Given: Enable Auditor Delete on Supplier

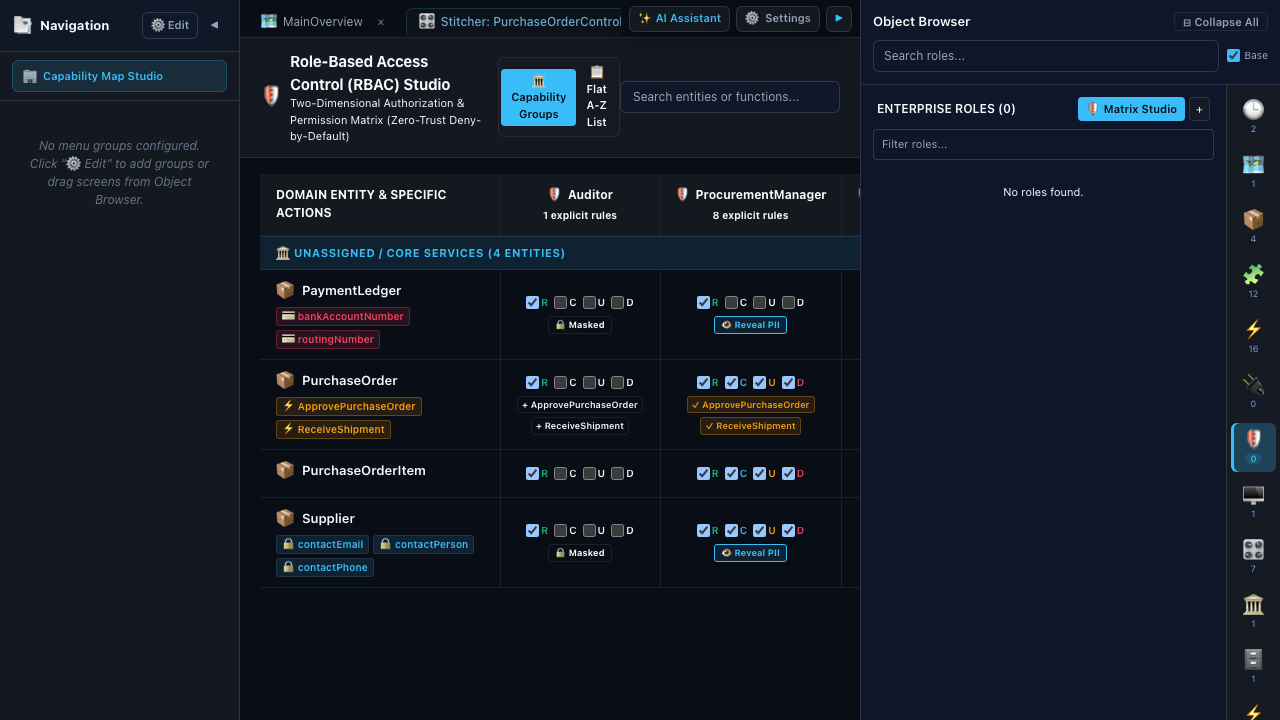Looking at the screenshot, I should pos(617,530).
